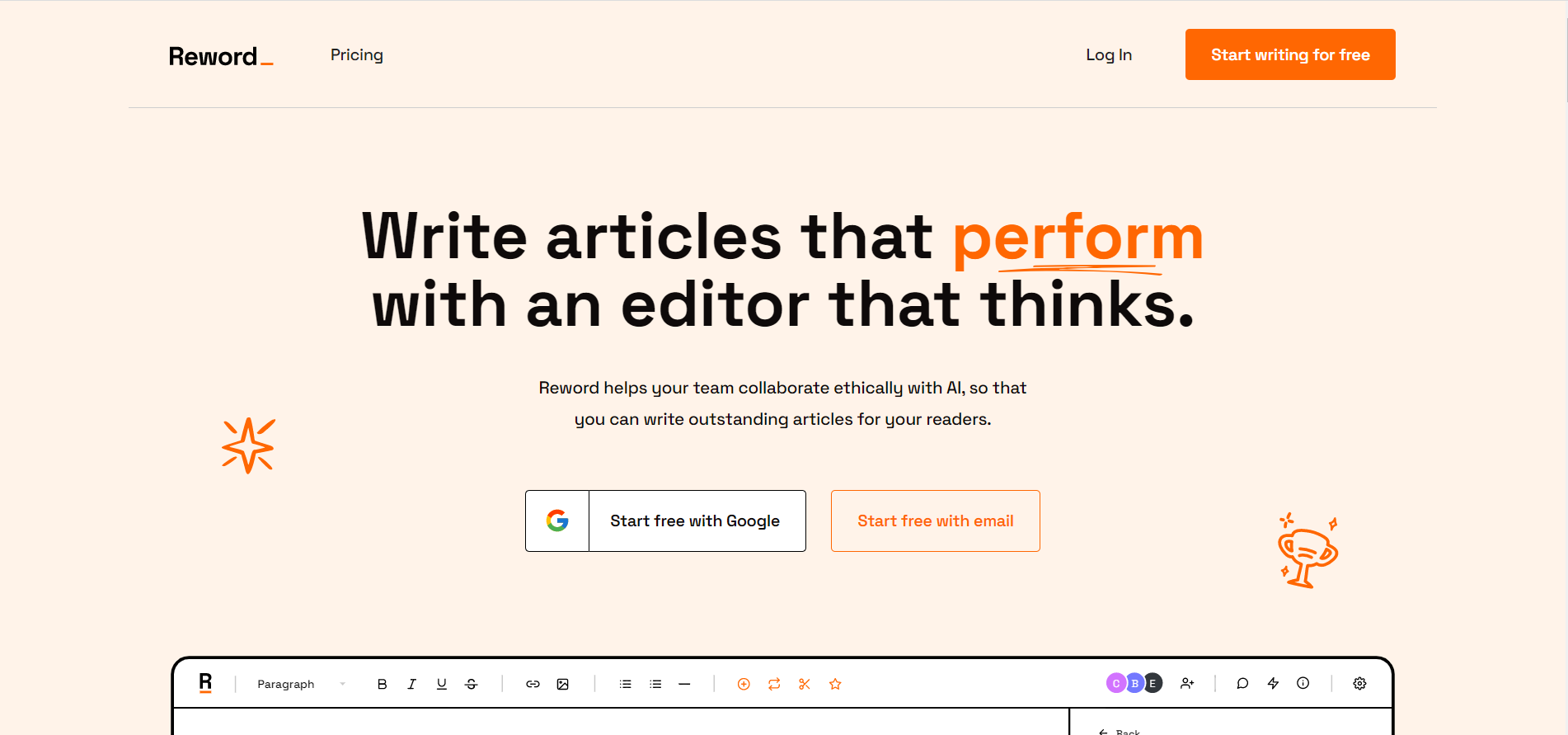Open editor settings gear icon
Viewport: 1568px width, 735px height.
point(1359,683)
